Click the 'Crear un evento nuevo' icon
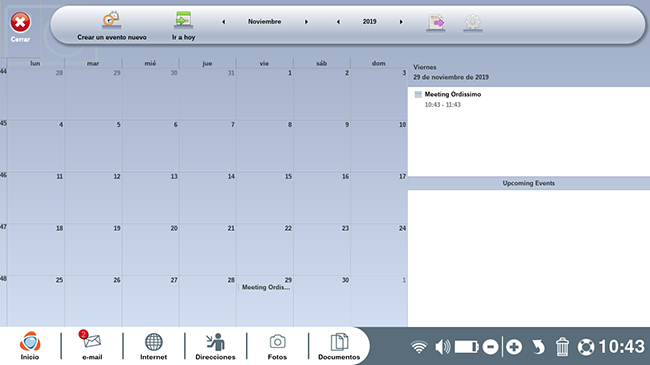The width and height of the screenshot is (650, 365). [x=112, y=19]
